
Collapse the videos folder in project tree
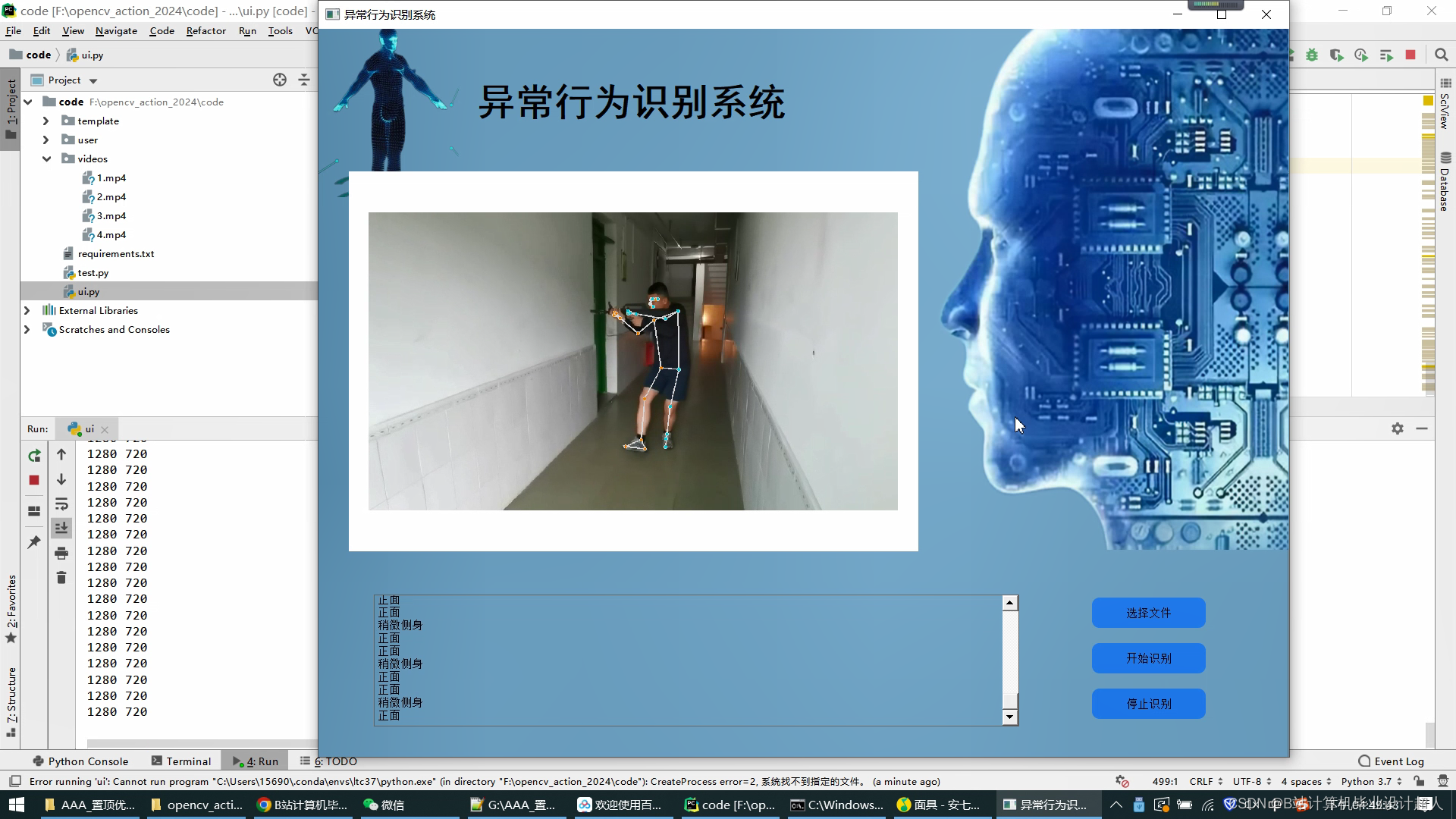(46, 158)
